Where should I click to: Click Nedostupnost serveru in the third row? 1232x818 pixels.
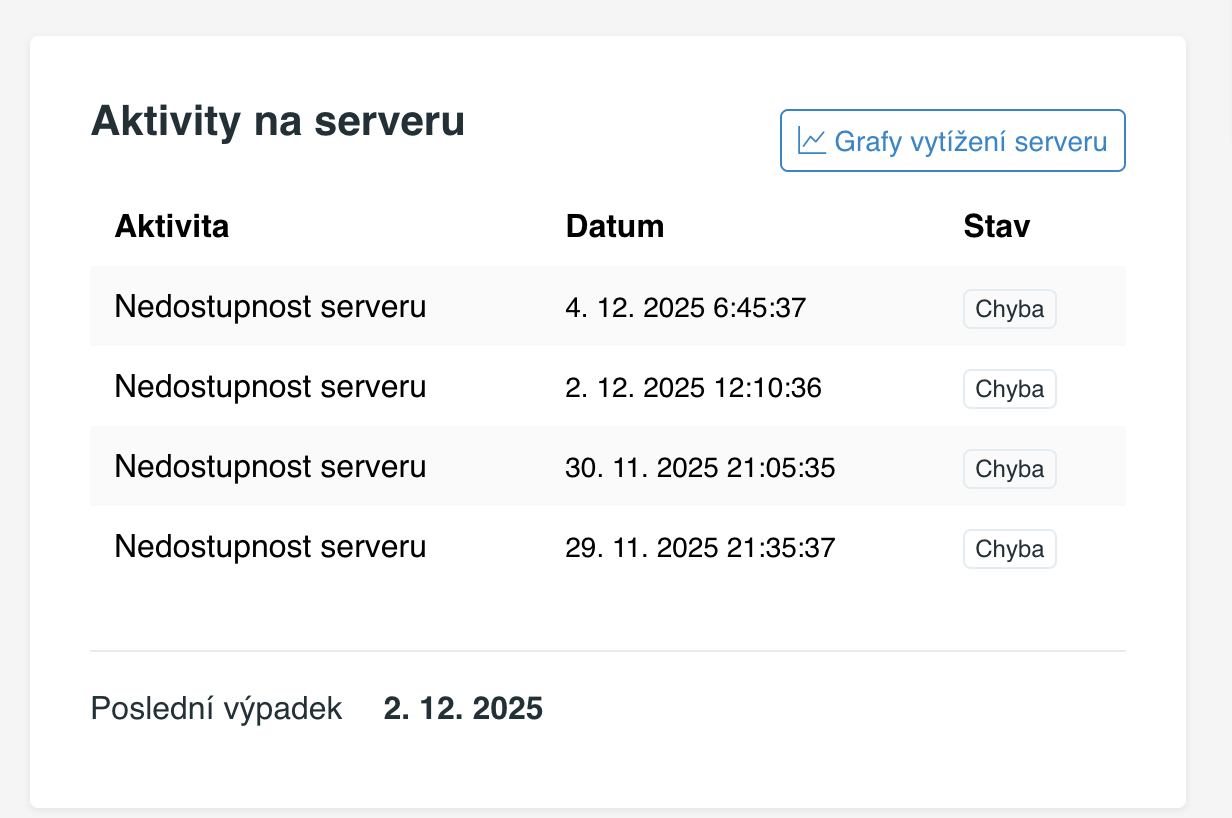(x=270, y=467)
